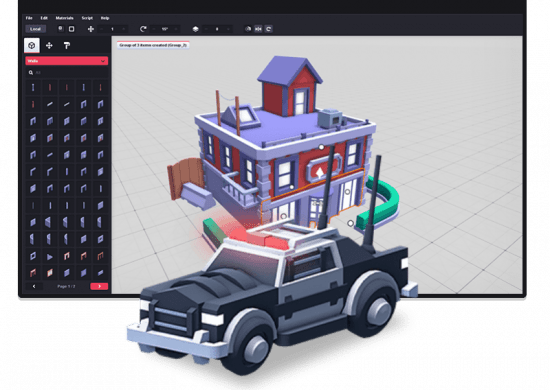Click the mirror selection icon in toolbar
Viewport: 550px width, 390px height.
click(258, 29)
